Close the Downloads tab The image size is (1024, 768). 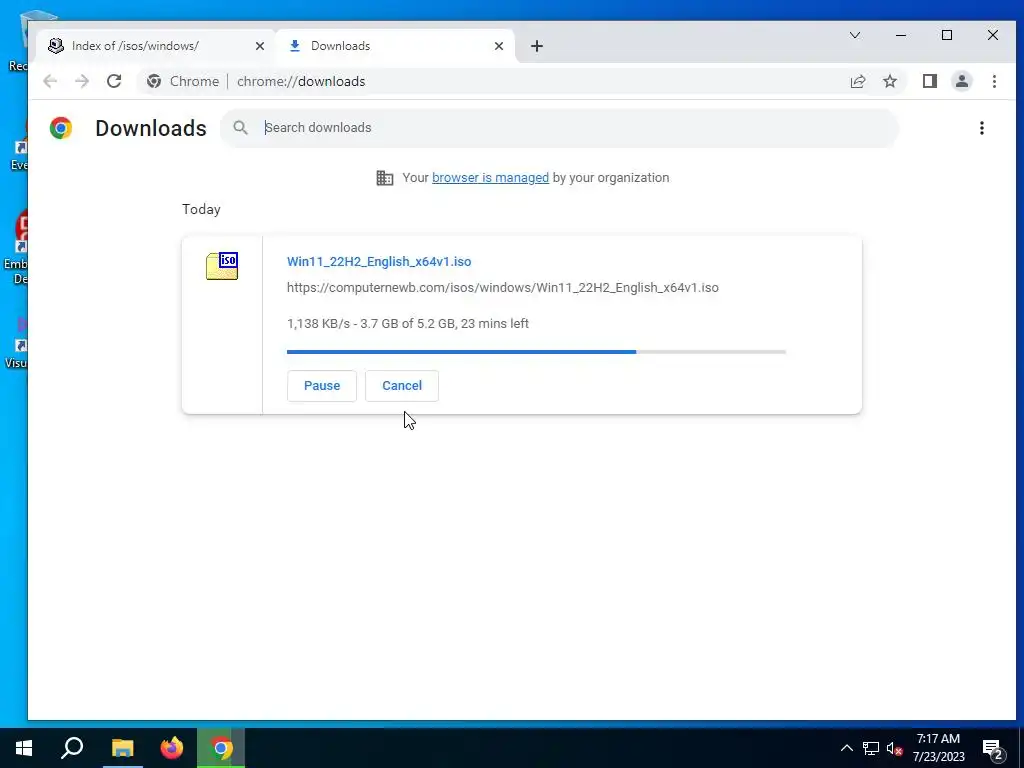pos(499,46)
